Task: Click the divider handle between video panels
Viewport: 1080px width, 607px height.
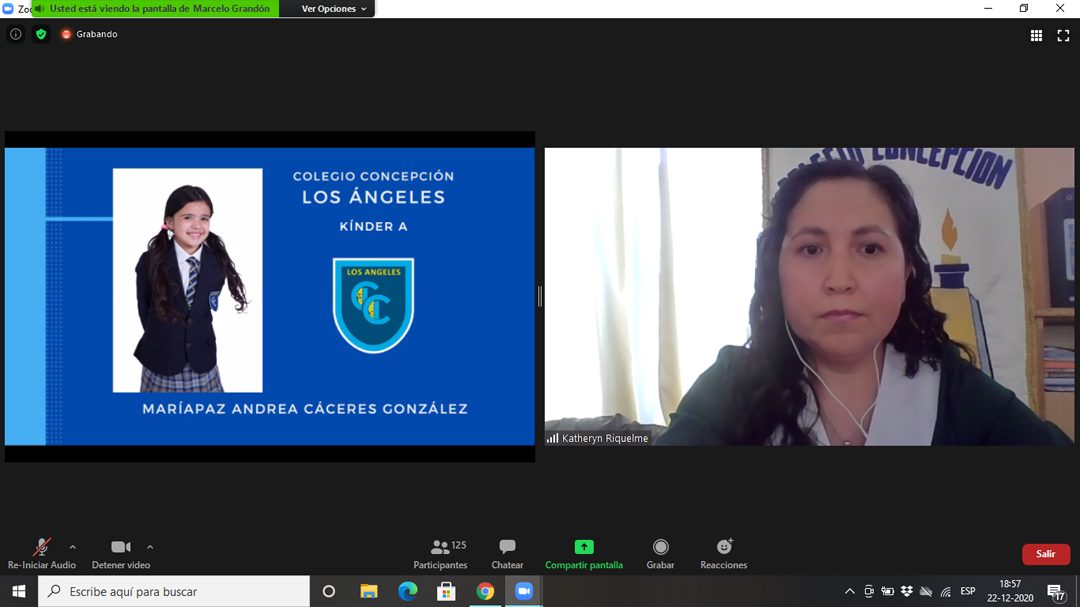Action: pyautogui.click(x=540, y=296)
